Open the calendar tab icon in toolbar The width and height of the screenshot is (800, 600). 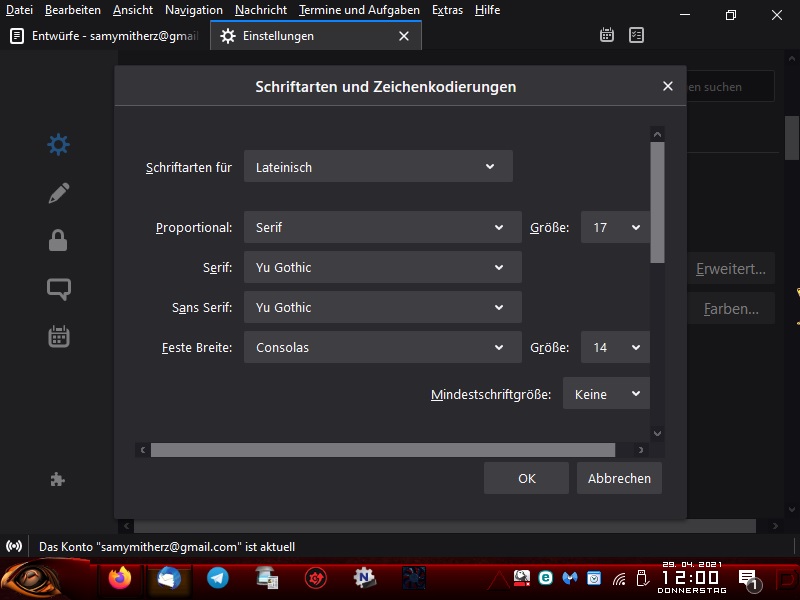607,35
